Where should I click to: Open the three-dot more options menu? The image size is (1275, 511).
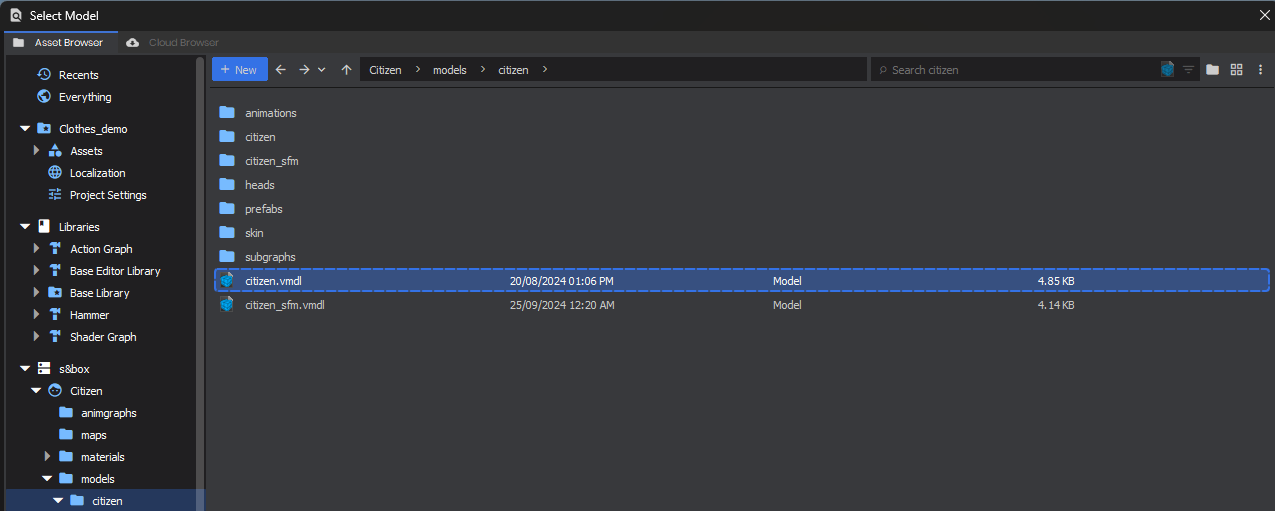(1260, 69)
